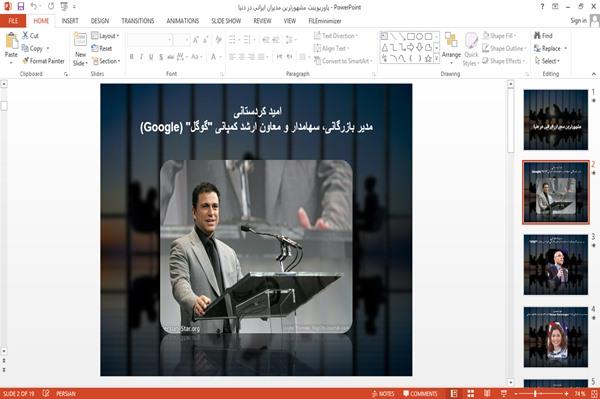Viewport: 600px width, 399px height.
Task: Select slide 3 thumbnail
Action: (556, 264)
